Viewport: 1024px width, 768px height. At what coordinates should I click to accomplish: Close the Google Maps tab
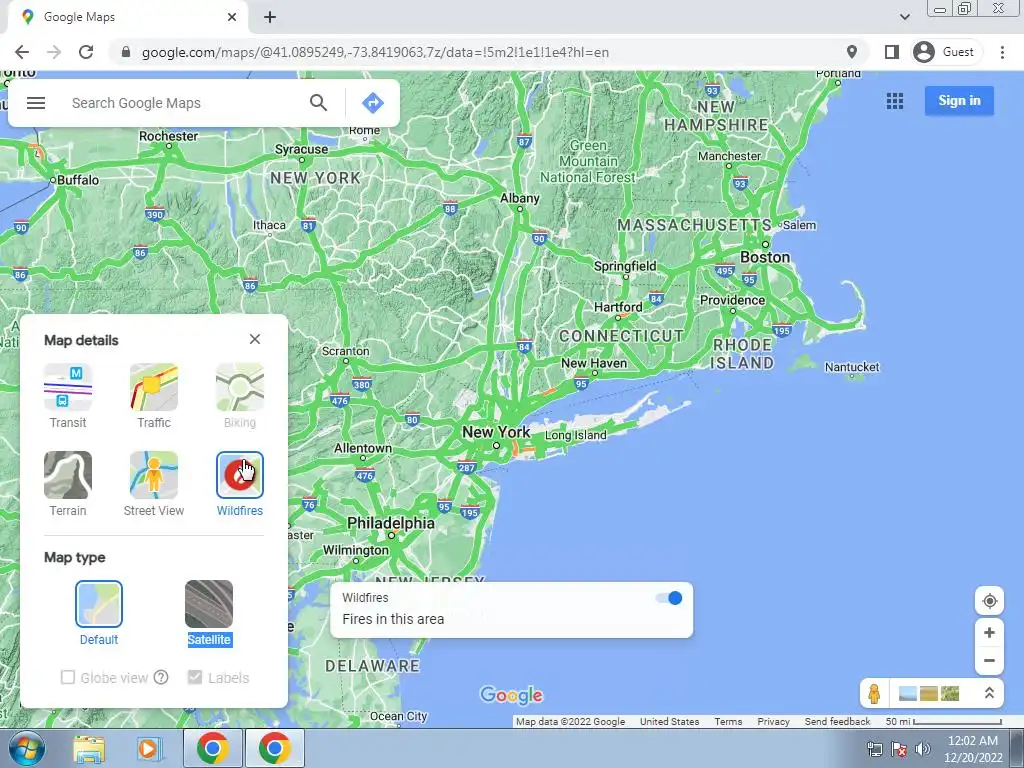(x=232, y=17)
